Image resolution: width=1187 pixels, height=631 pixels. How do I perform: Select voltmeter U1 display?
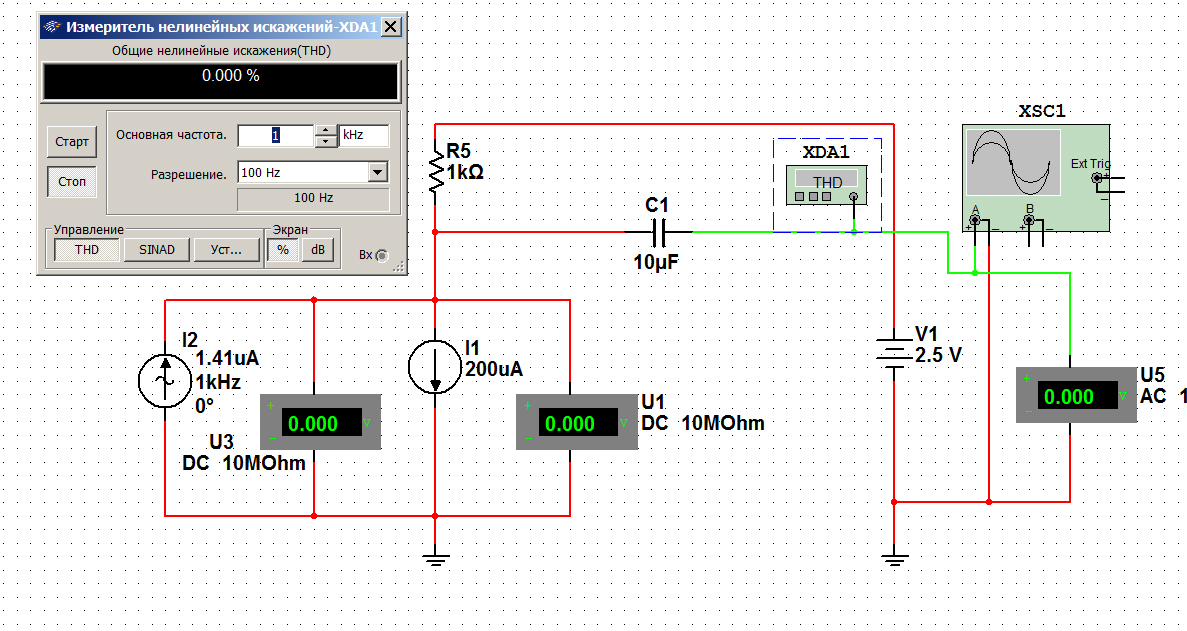click(577, 422)
